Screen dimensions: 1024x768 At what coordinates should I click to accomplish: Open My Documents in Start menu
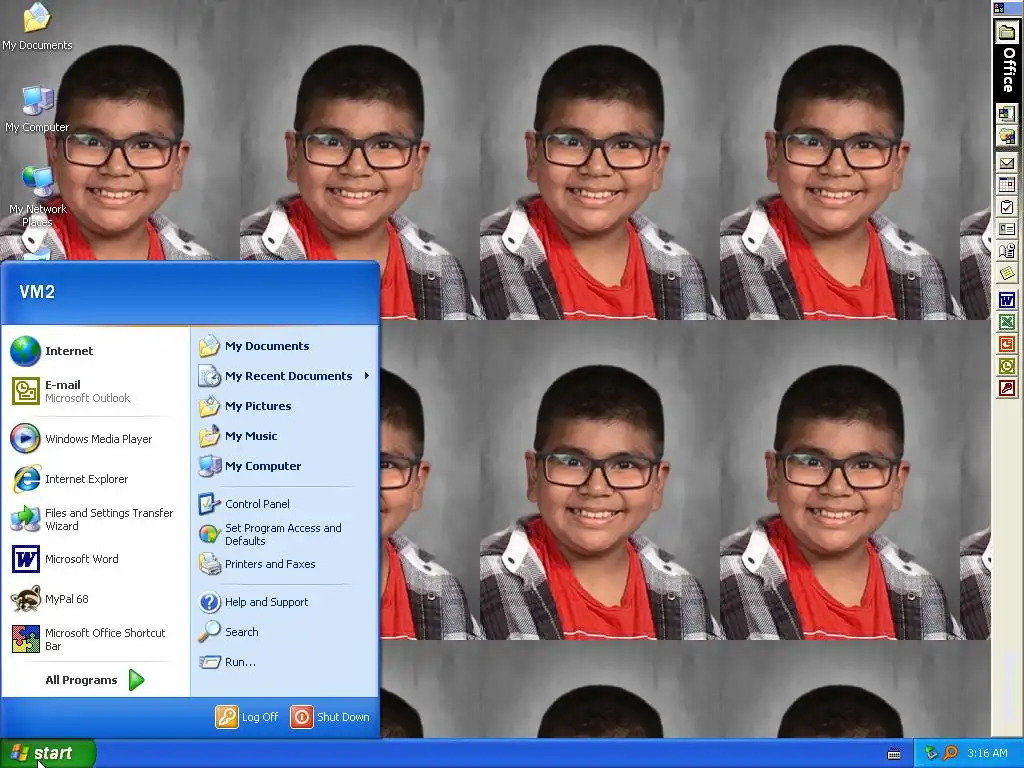pyautogui.click(x=284, y=346)
